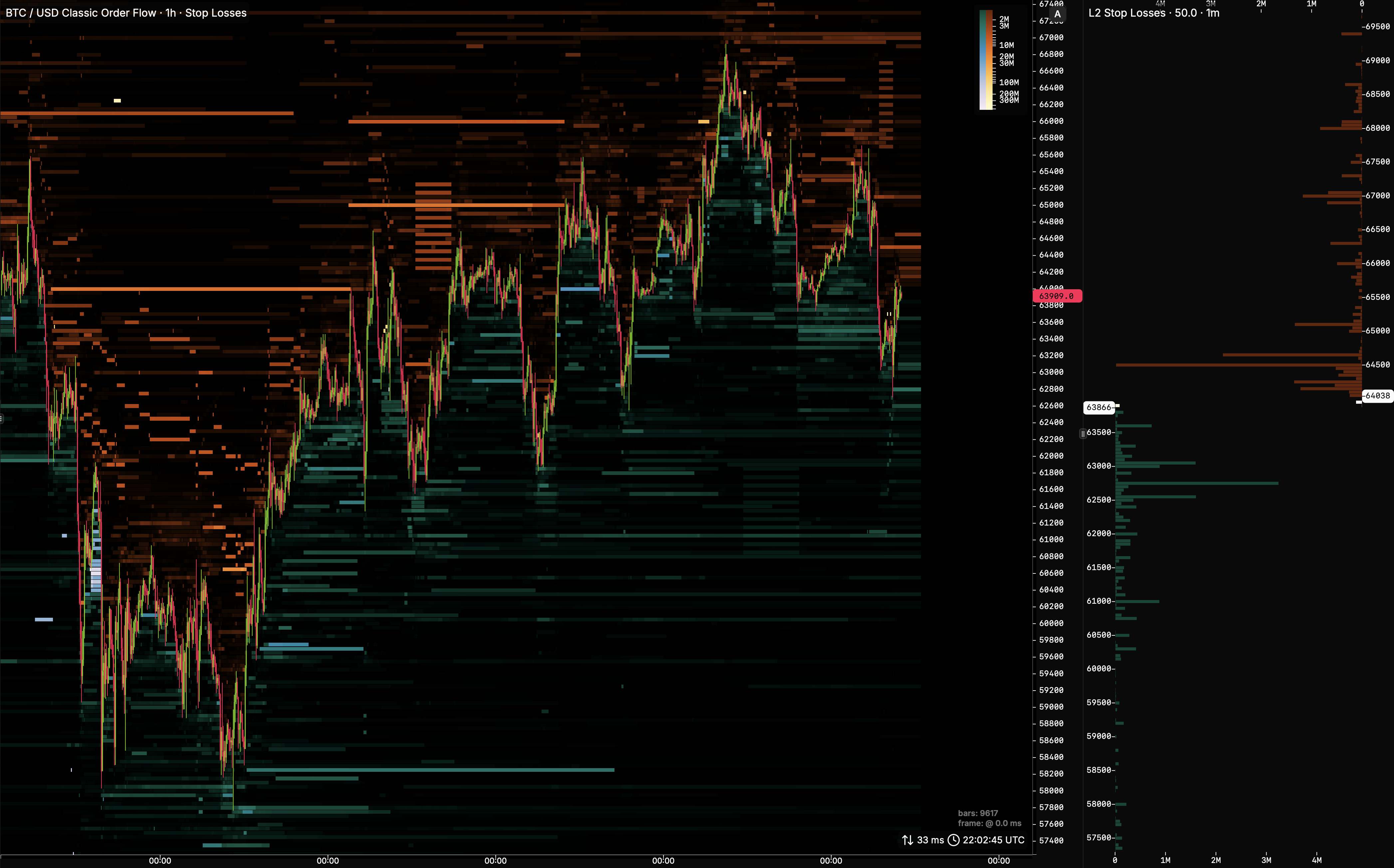Click the latency up-down arrows icon
Viewport: 1394px width, 868px height.
pos(907,840)
